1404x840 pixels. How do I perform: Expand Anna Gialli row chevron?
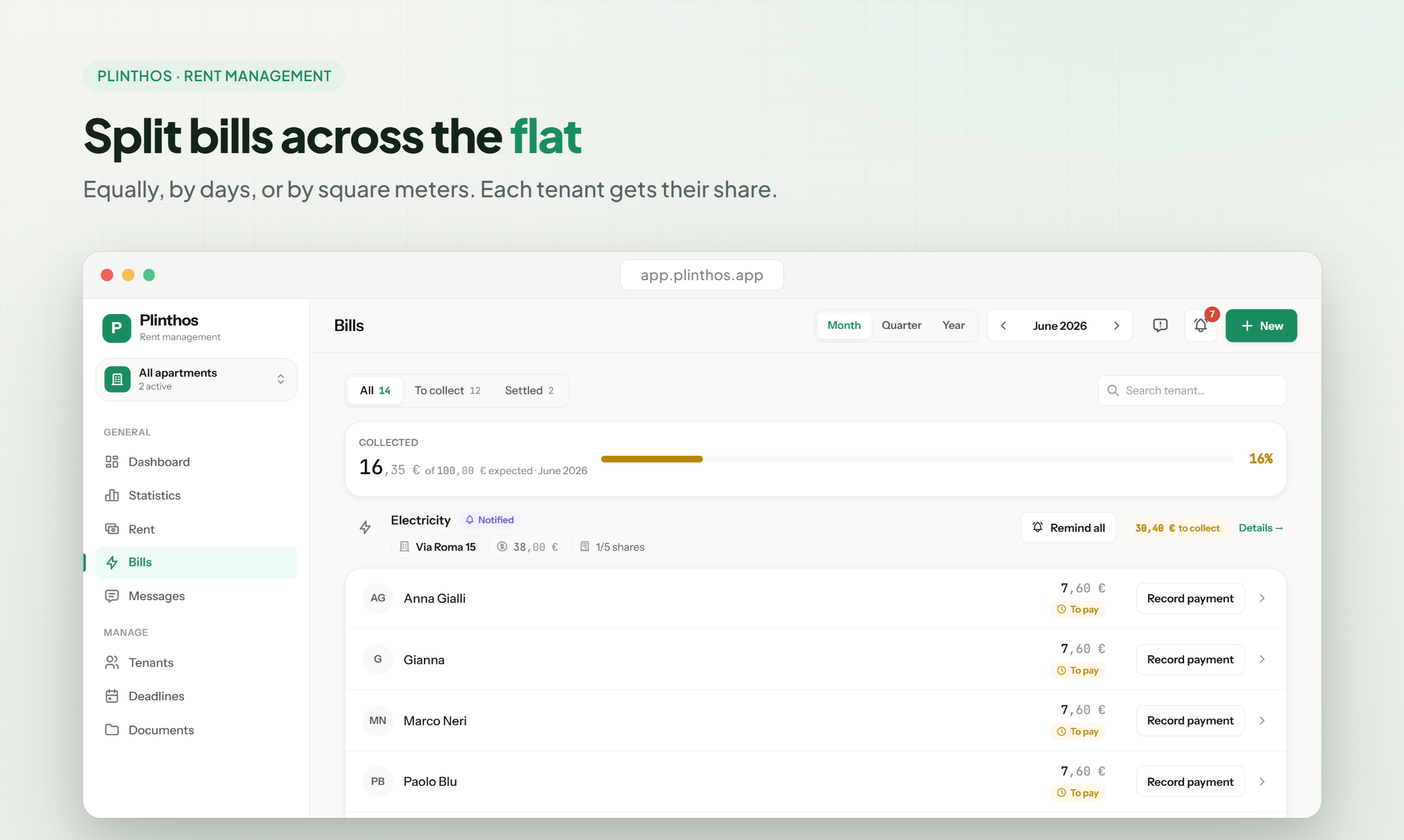1262,599
